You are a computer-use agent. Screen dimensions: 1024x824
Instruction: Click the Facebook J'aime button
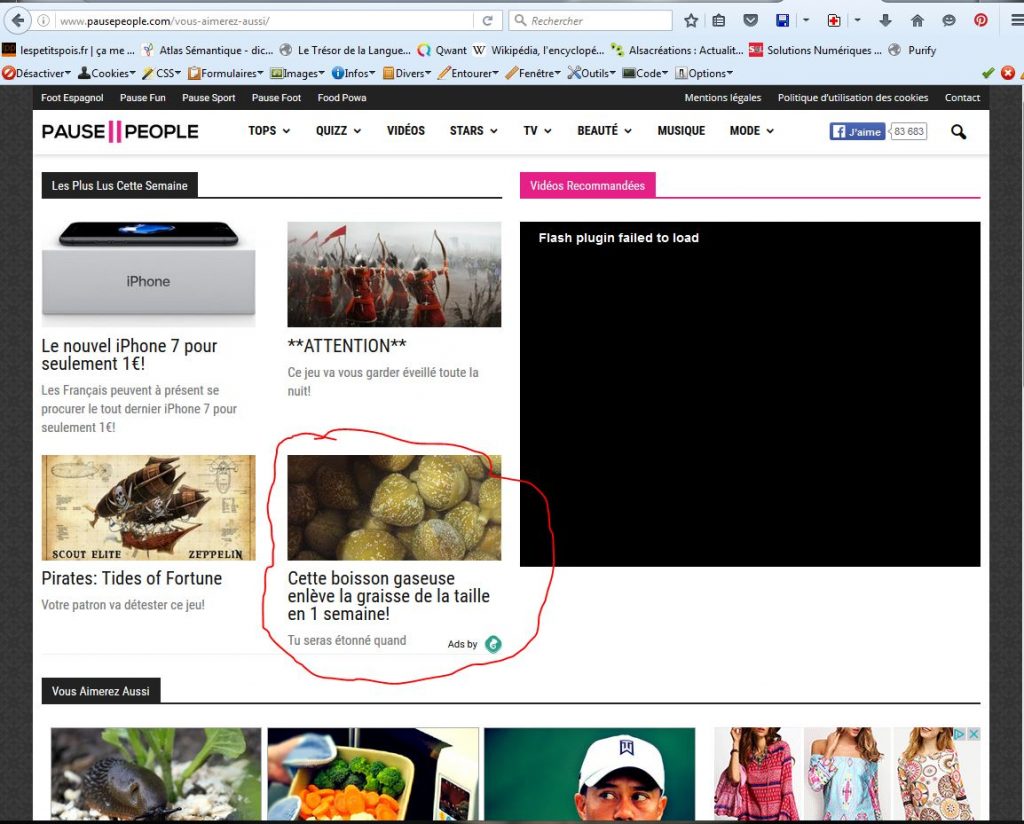coord(857,131)
